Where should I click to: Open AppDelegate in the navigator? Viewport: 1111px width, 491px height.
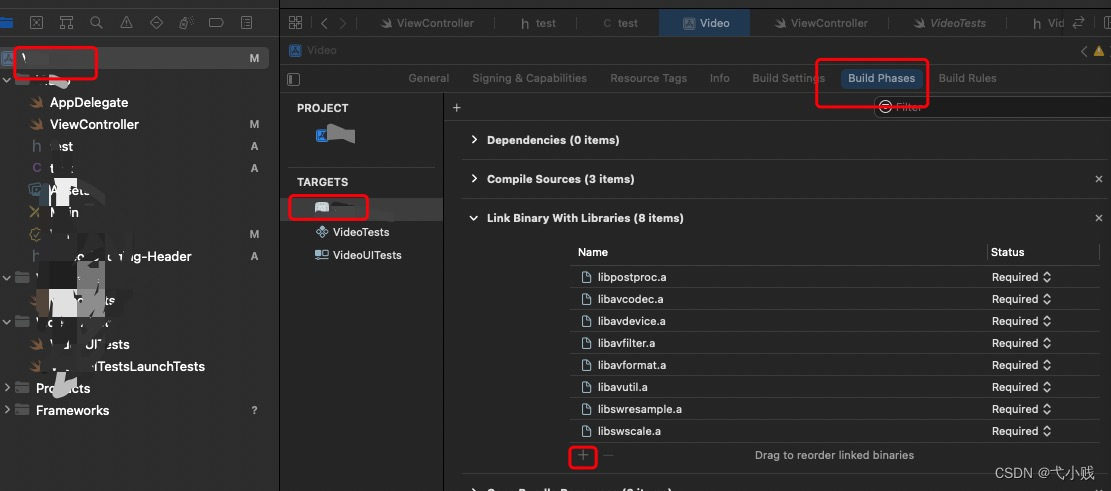[x=89, y=102]
